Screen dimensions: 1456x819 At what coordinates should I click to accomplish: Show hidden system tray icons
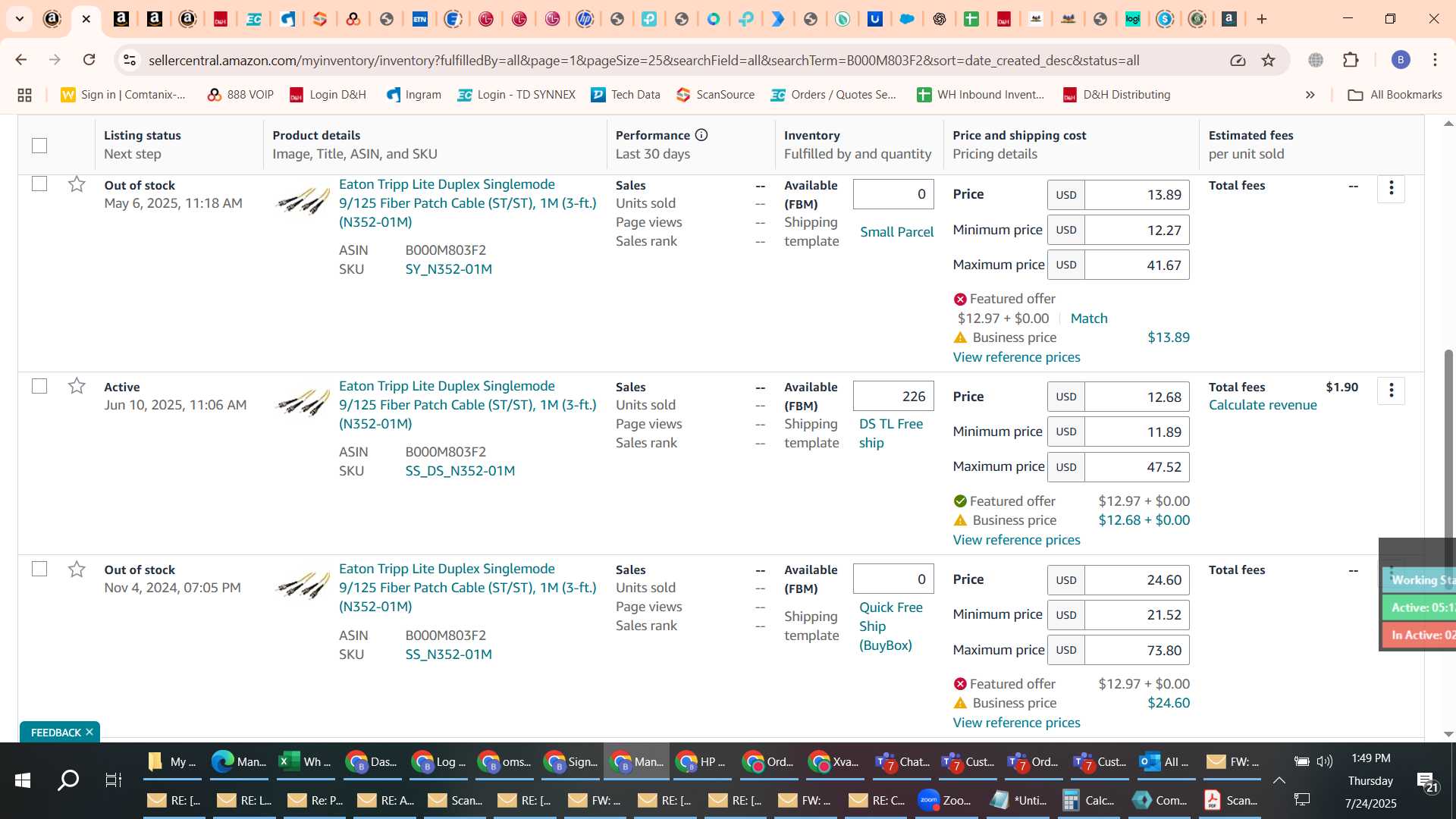(x=1279, y=780)
